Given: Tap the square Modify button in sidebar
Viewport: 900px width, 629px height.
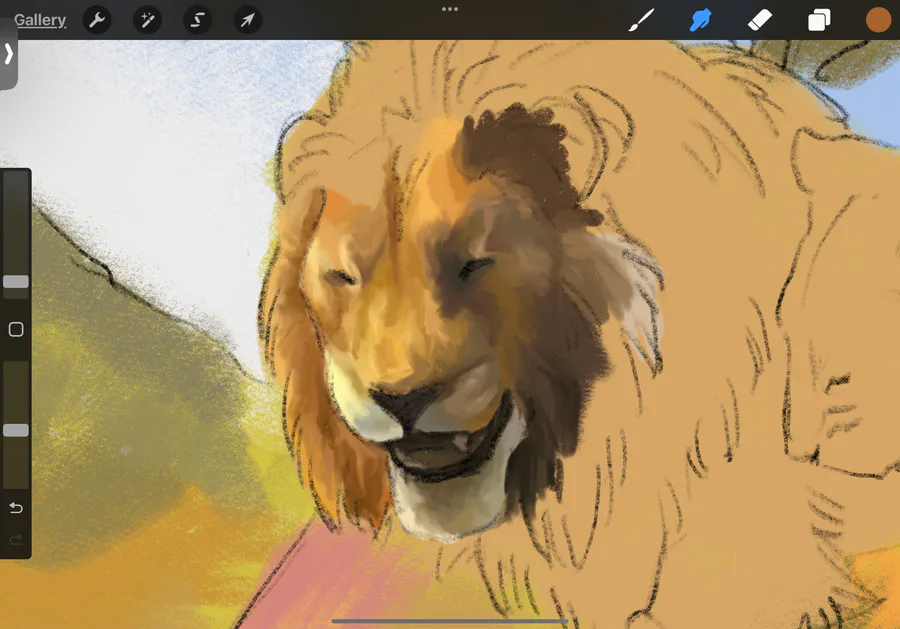Looking at the screenshot, I should (x=16, y=329).
